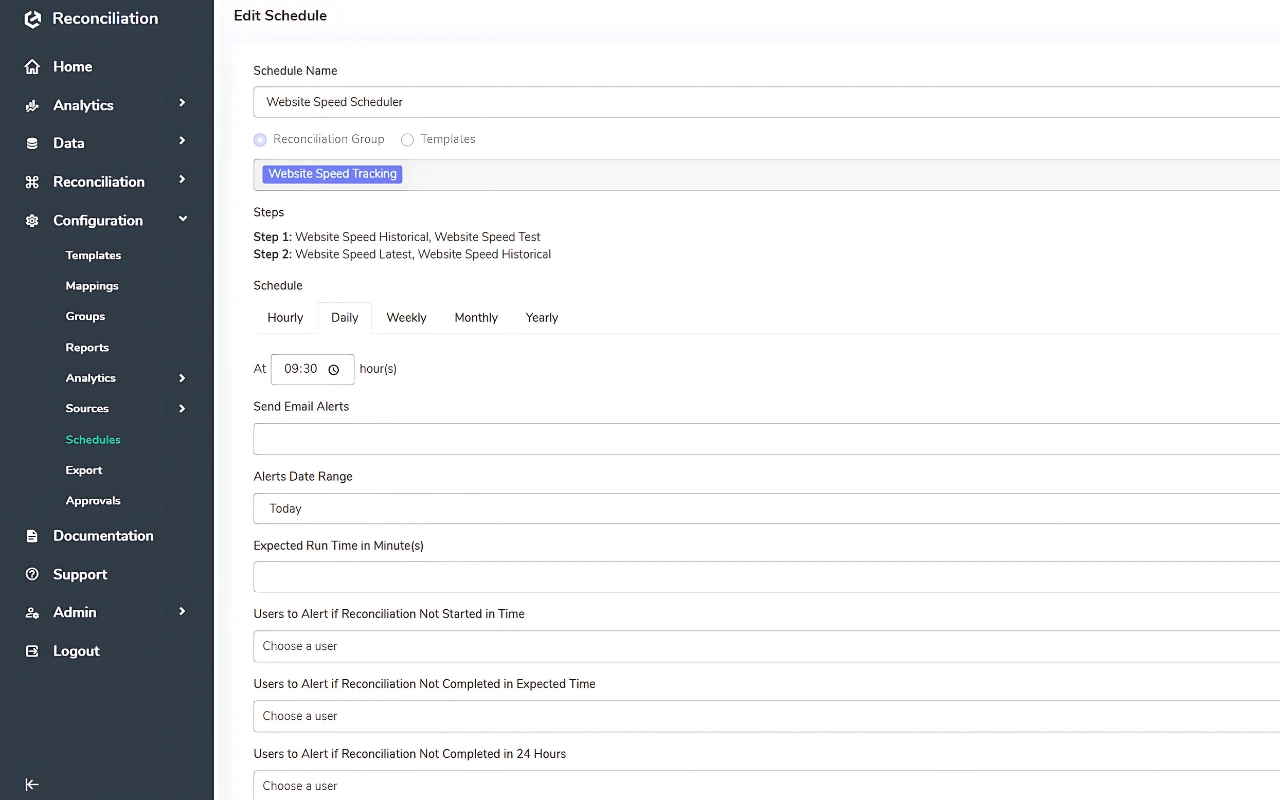Switch to the Weekly schedule tab
The height and width of the screenshot is (800, 1280).
point(406,317)
